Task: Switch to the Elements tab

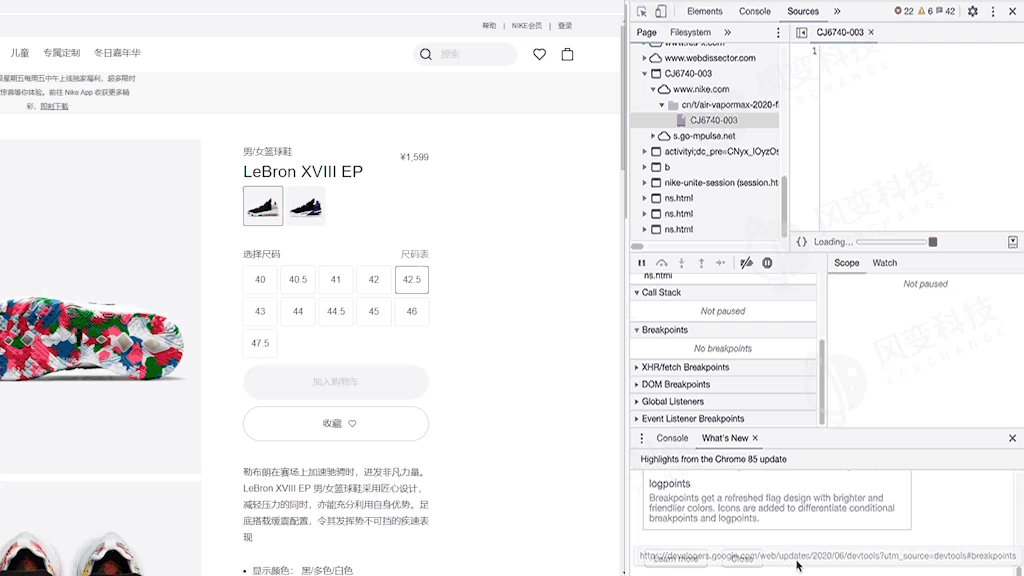Action: click(704, 11)
